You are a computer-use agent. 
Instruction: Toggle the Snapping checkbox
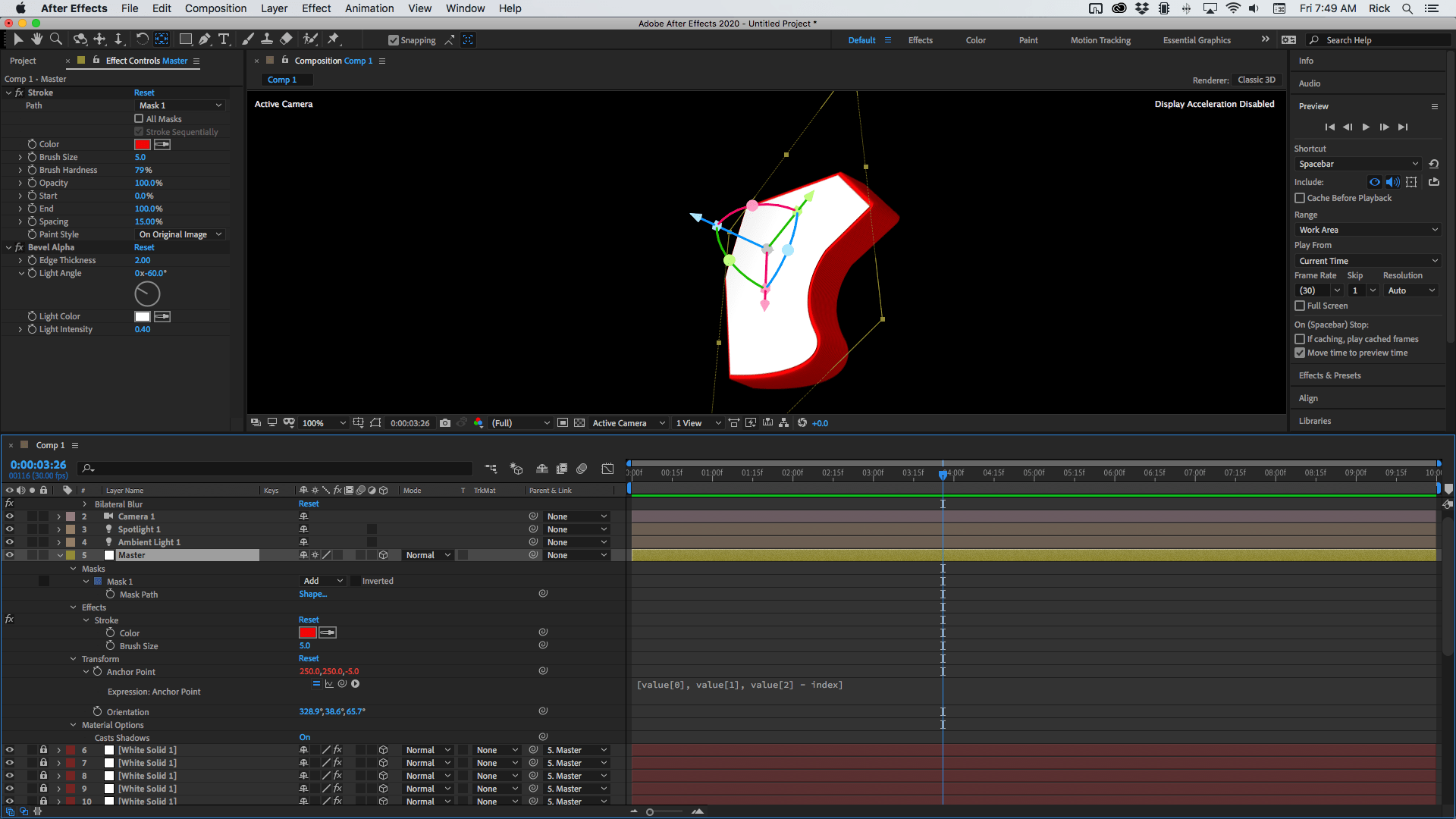pos(393,40)
